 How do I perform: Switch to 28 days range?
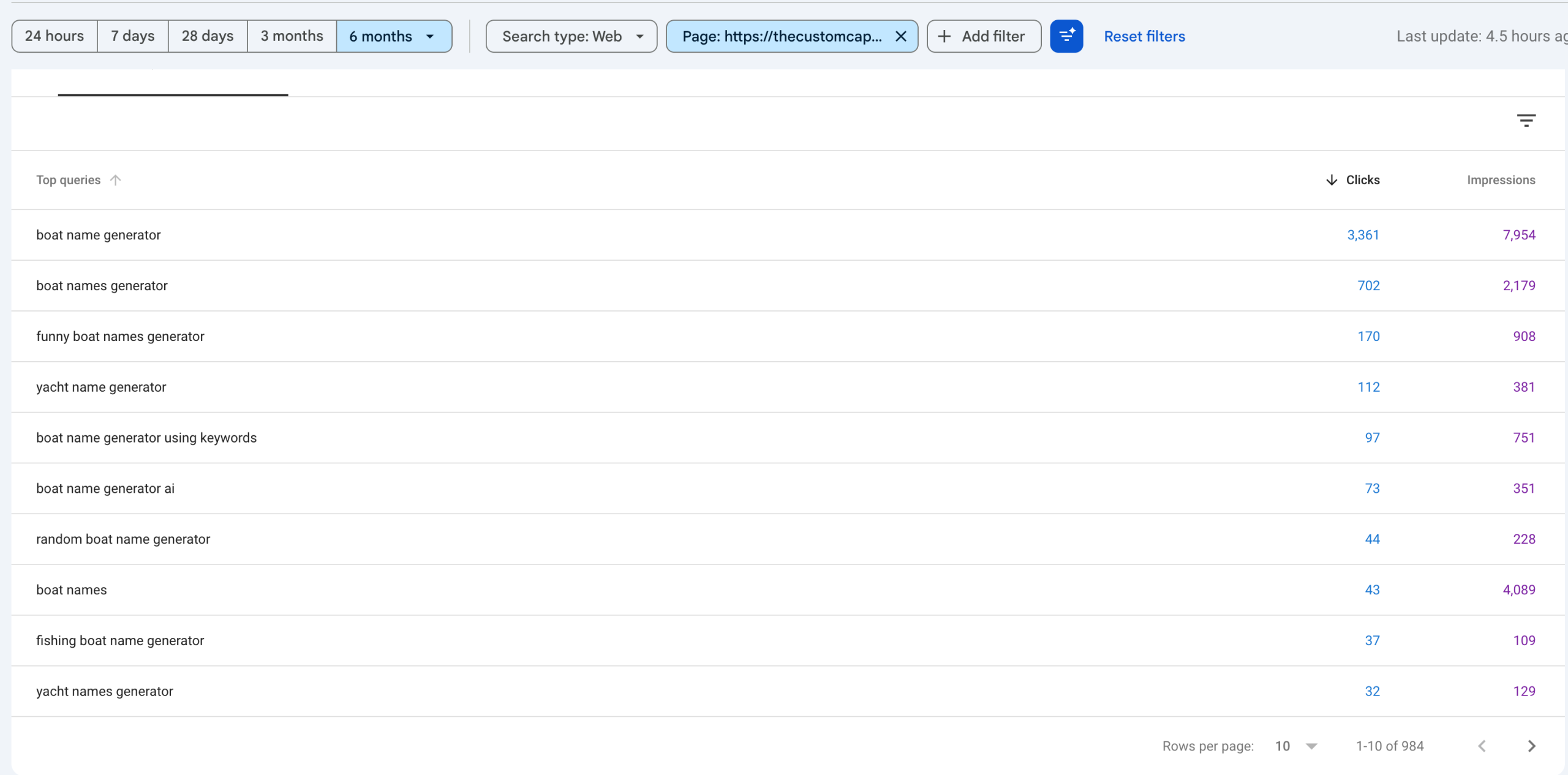(x=208, y=36)
